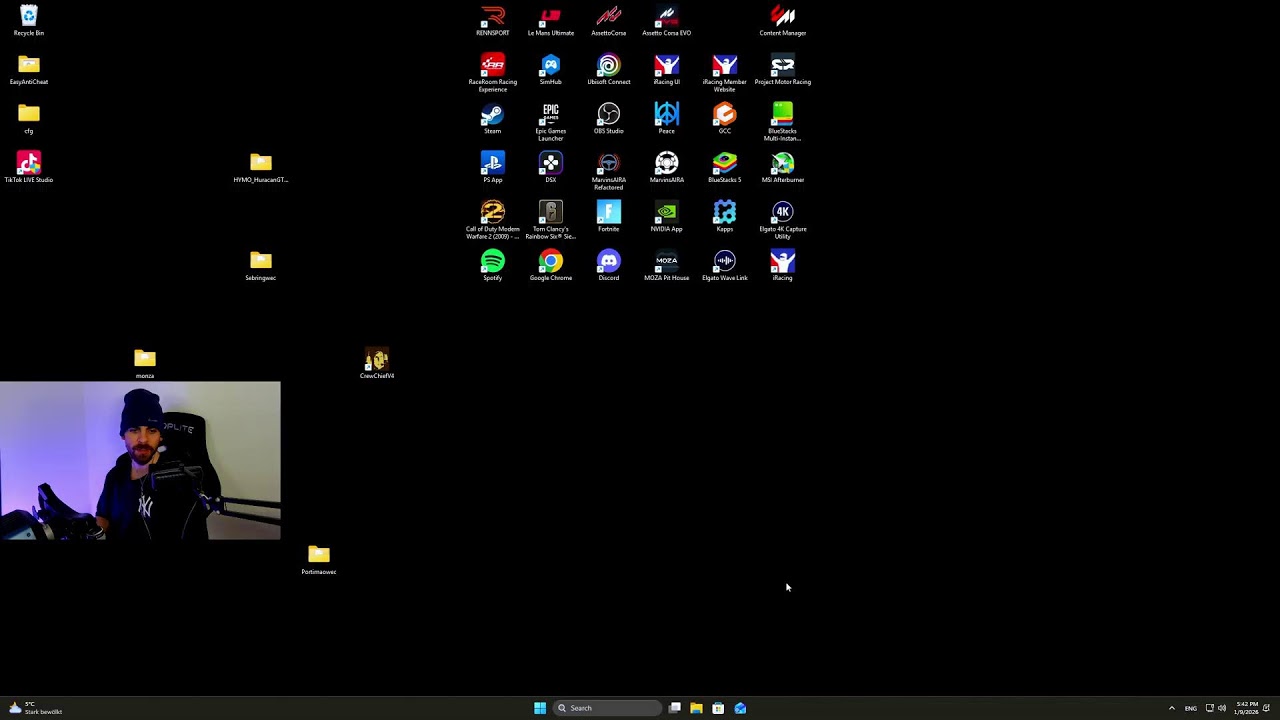Click the DSX desktop icon

pos(550,167)
